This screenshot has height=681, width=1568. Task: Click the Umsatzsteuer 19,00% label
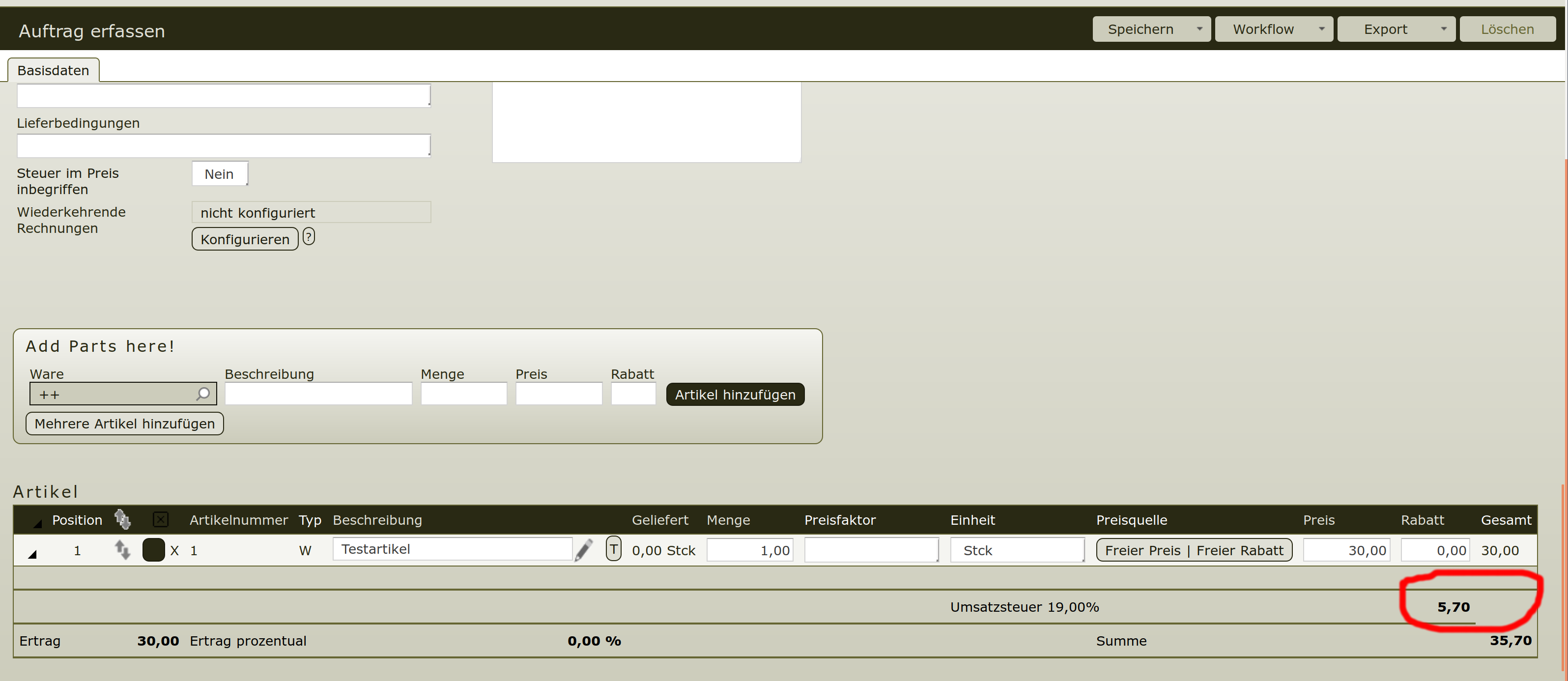pyautogui.click(x=1025, y=607)
